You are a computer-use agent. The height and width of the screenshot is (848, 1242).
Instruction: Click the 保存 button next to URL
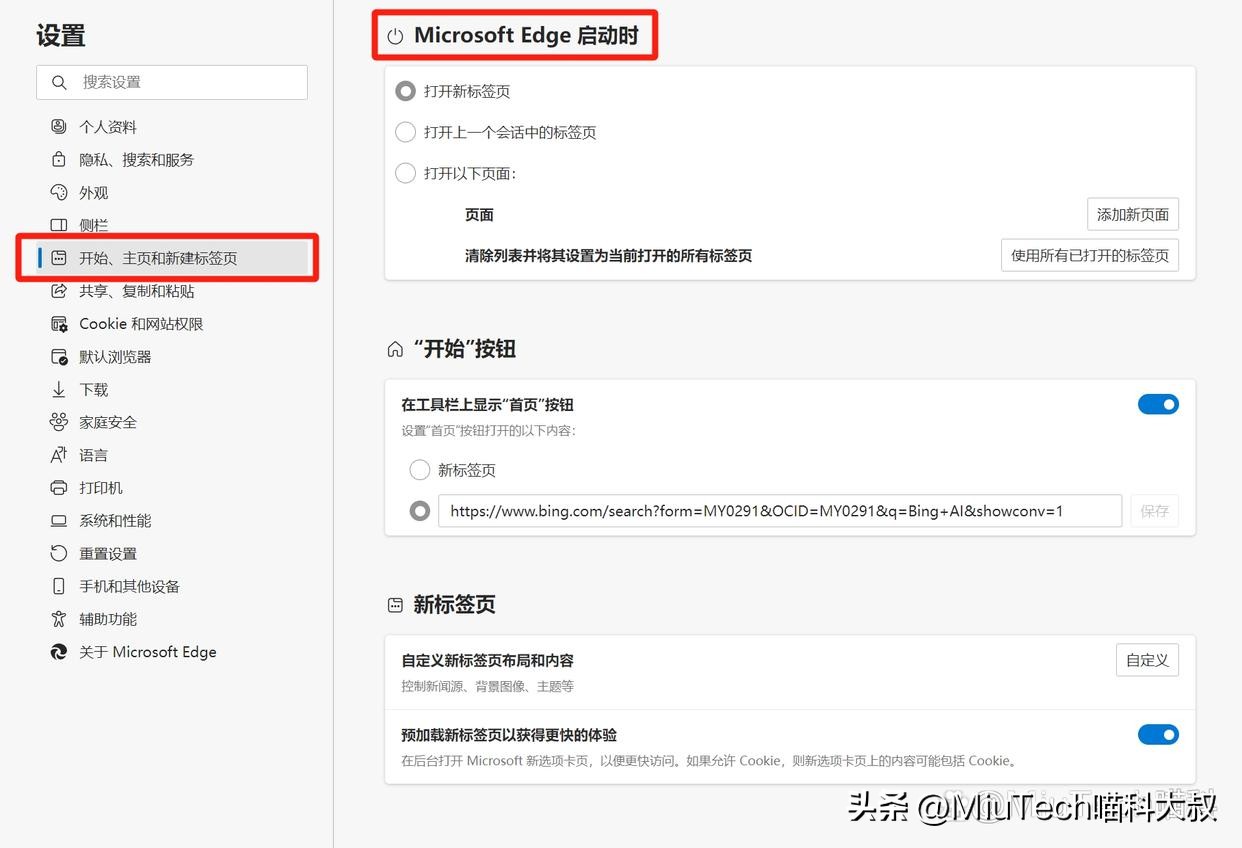tap(1154, 511)
